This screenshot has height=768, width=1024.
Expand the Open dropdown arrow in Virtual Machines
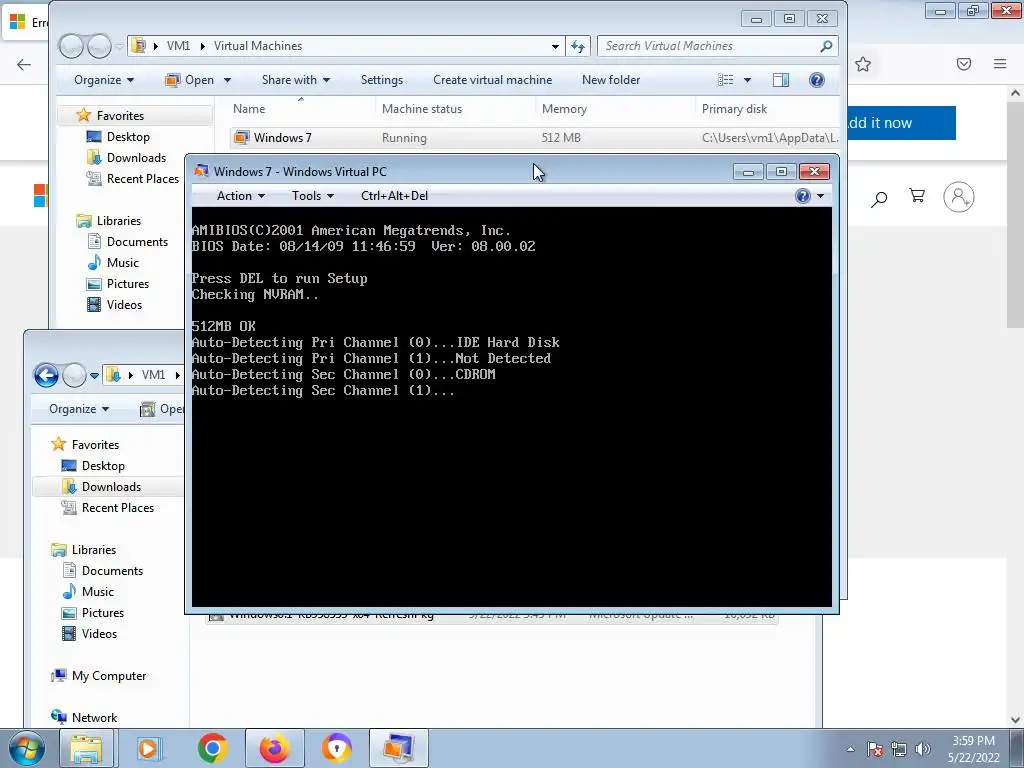(x=227, y=80)
